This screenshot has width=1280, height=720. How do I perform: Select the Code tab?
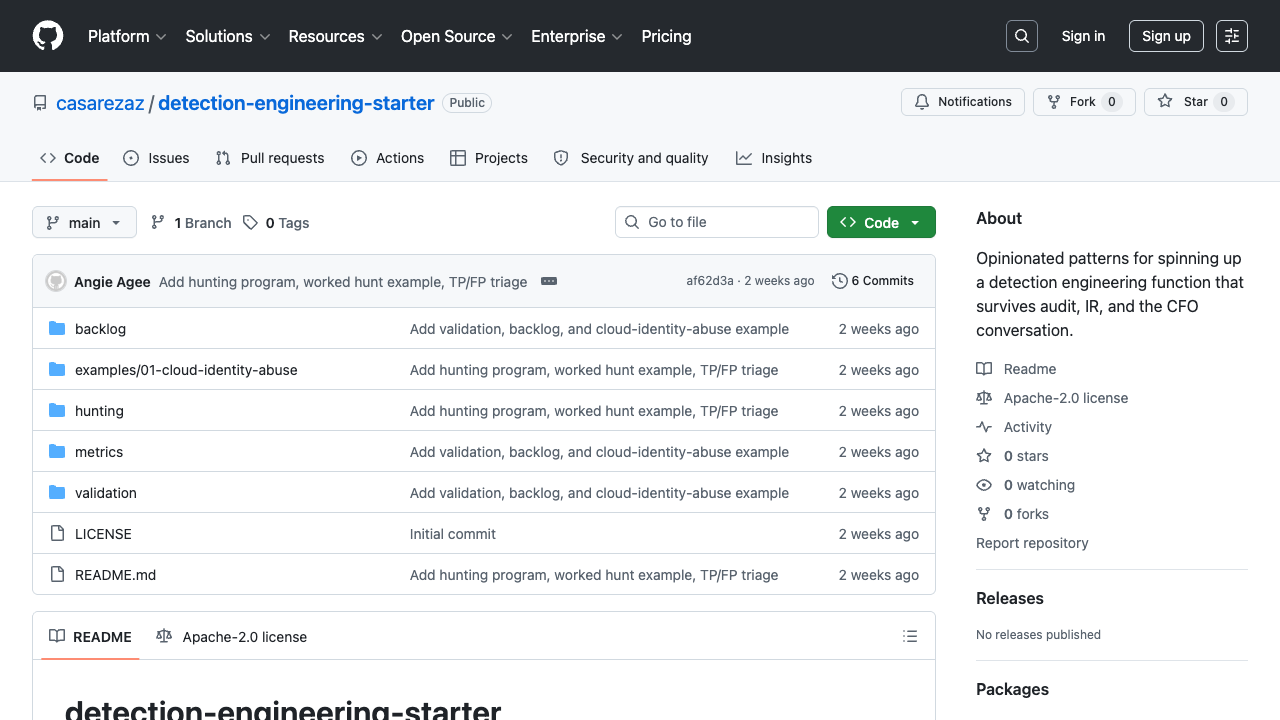(x=70, y=158)
